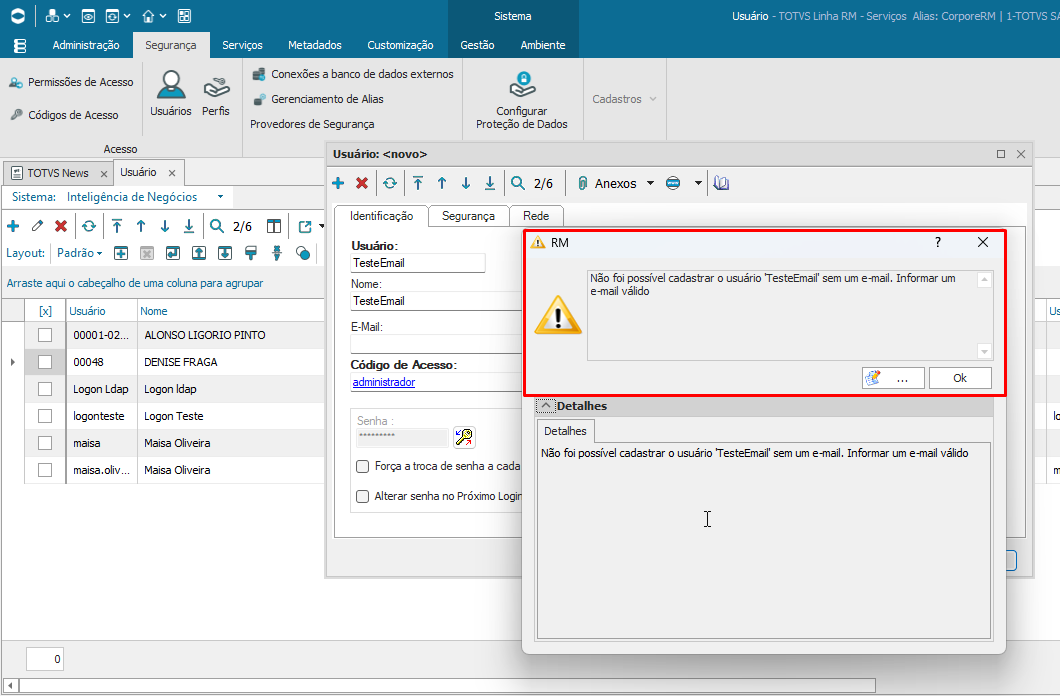This screenshot has height=696, width=1060.
Task: Open Configurar Proteção de Dados
Action: click(521, 100)
